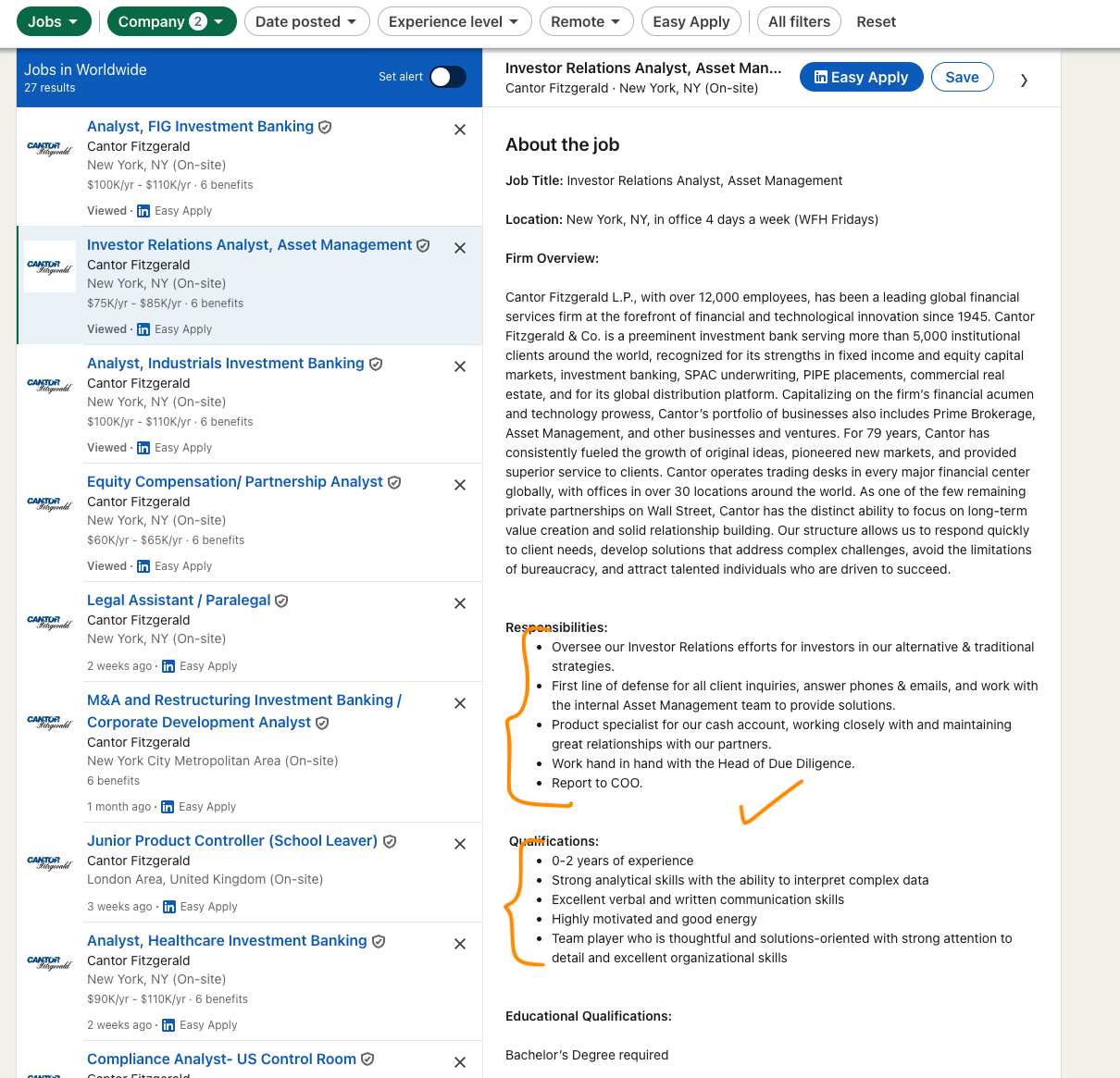Image resolution: width=1120 pixels, height=1078 pixels.
Task: Dismiss the Compliance Analyst- US Control Room job
Action: (x=460, y=1062)
